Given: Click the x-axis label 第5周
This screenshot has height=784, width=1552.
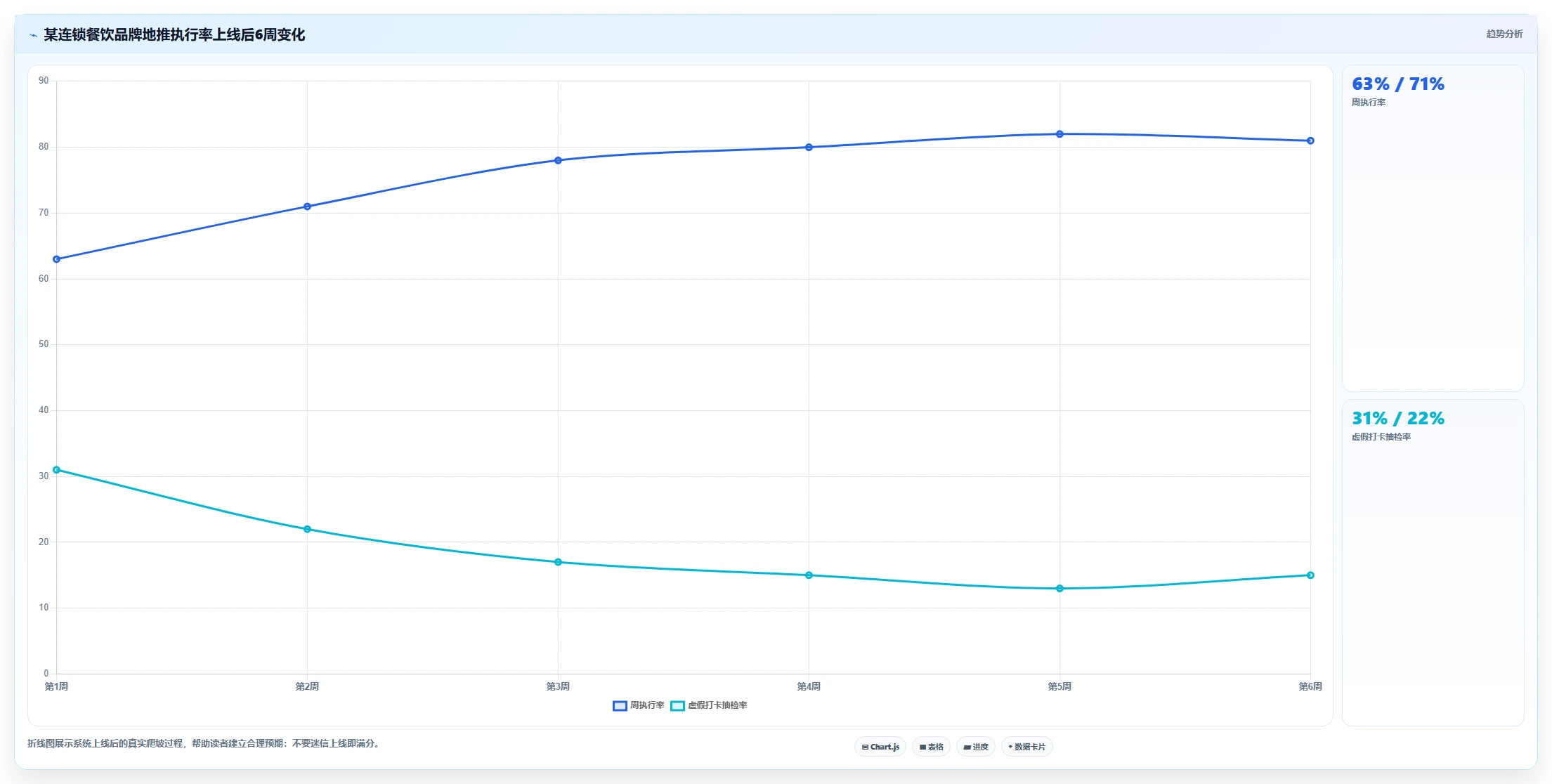Looking at the screenshot, I should click(1059, 686).
